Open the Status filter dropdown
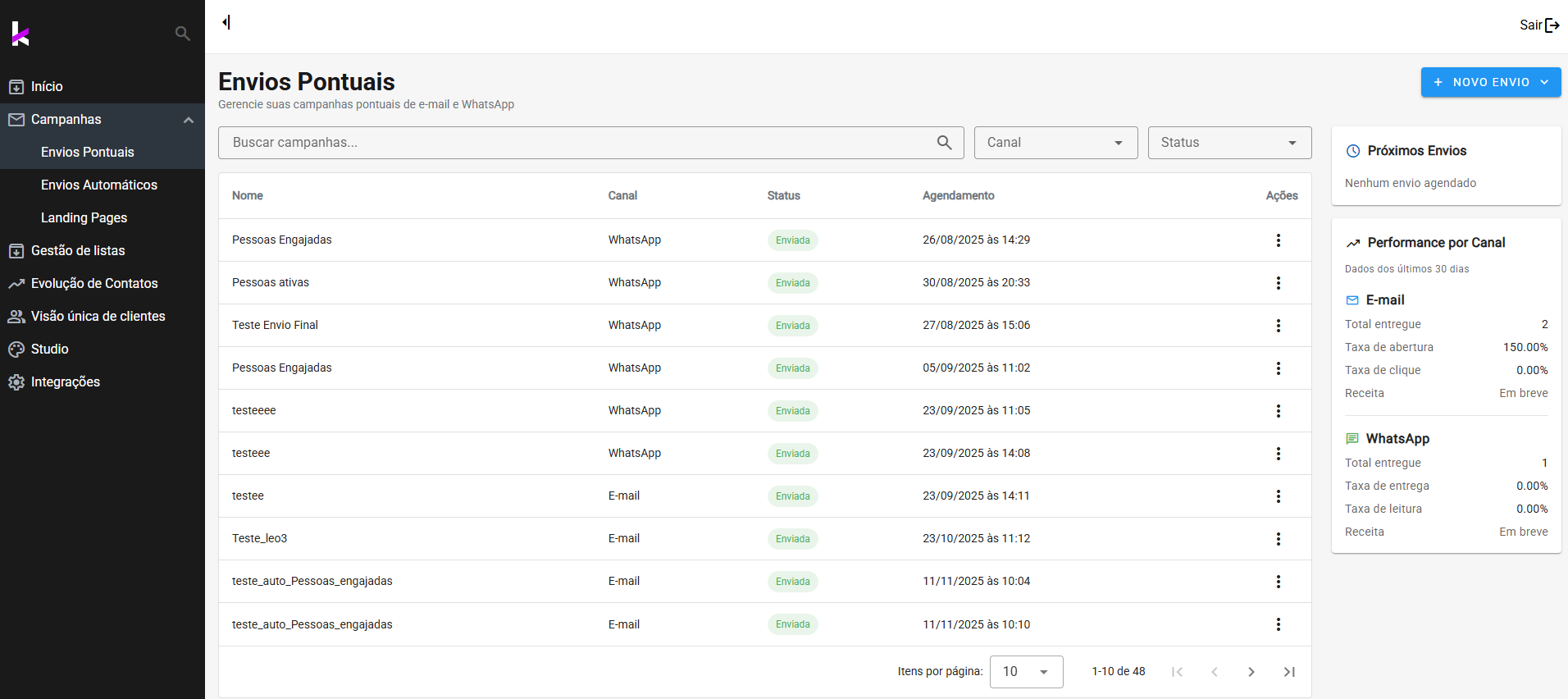 point(1229,143)
